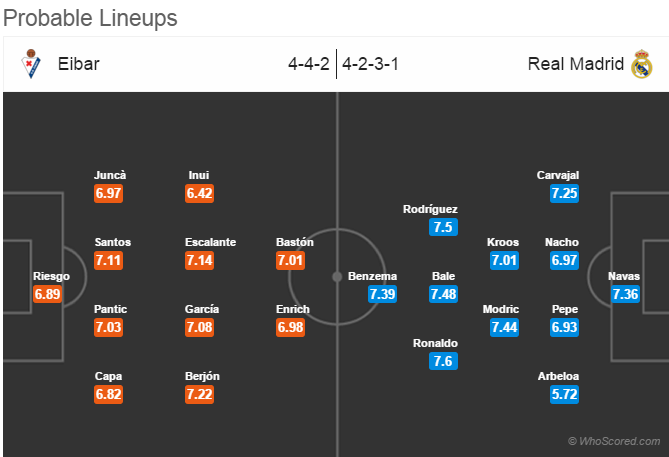This screenshot has height=457, width=669.
Task: Click goalkeeper Riesgo's 6.89 rating
Action: tap(47, 294)
